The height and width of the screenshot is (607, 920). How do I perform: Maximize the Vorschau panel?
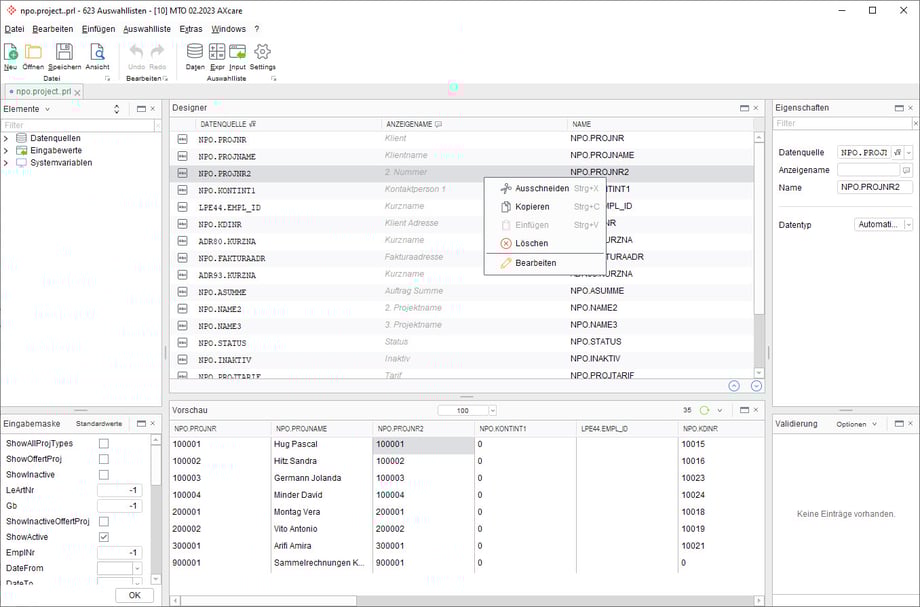pyautogui.click(x=745, y=410)
